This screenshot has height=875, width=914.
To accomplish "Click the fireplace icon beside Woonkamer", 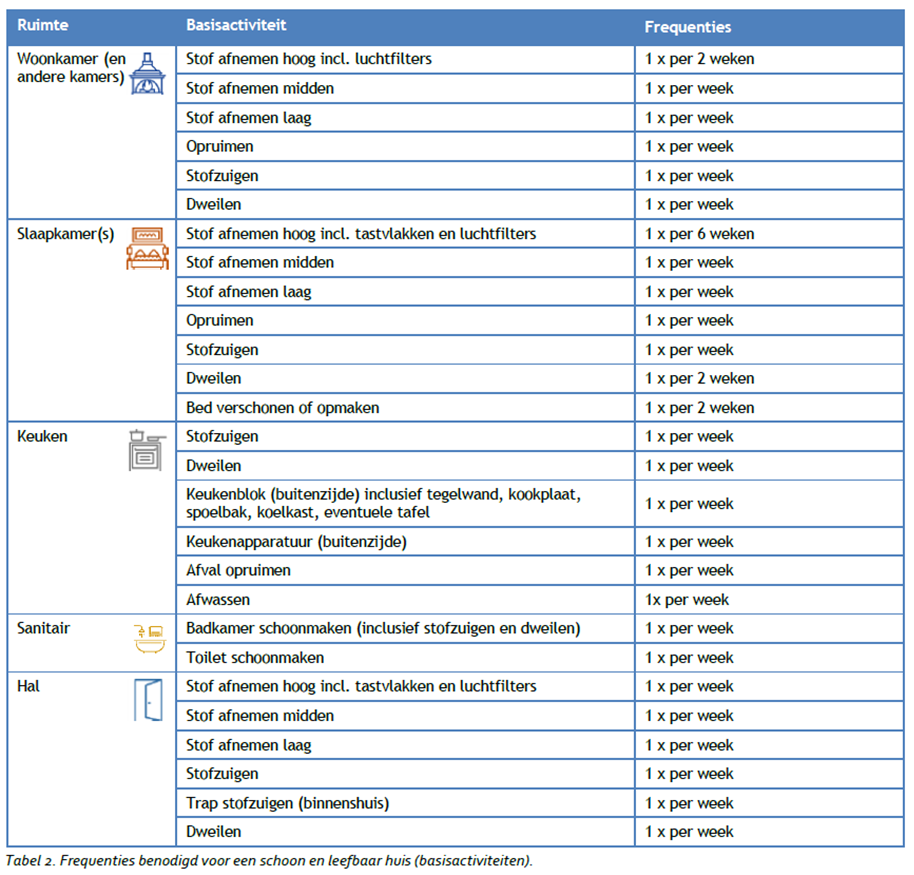I will click(148, 73).
